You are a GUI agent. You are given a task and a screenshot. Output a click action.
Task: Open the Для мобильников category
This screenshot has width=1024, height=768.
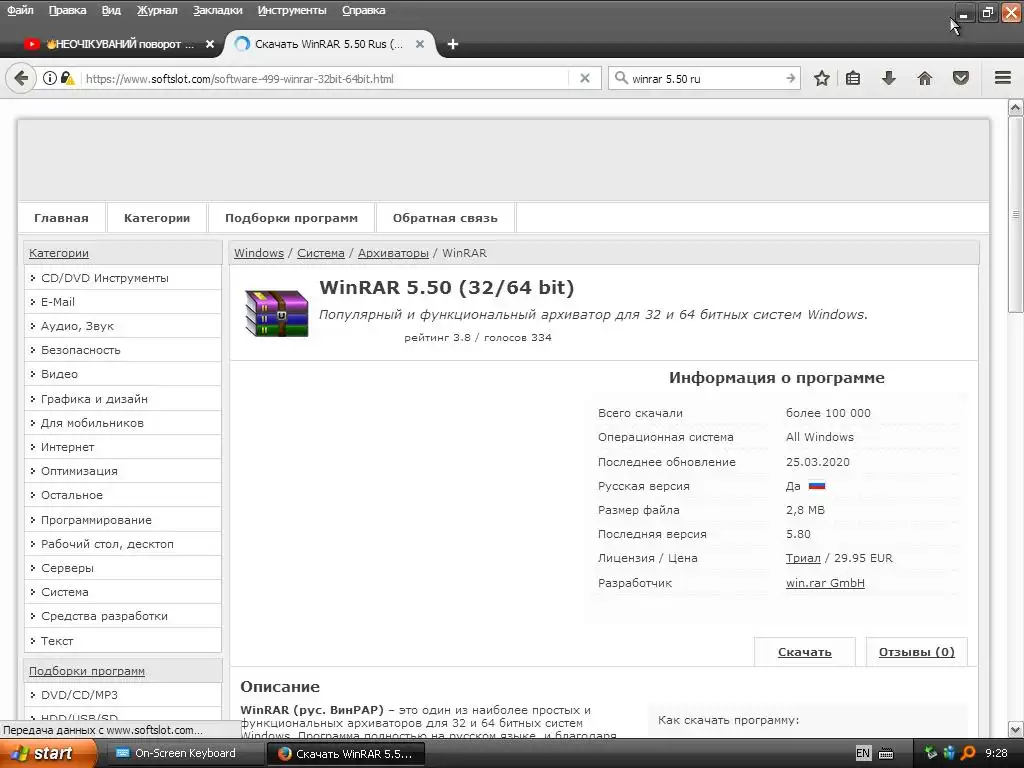[92, 423]
